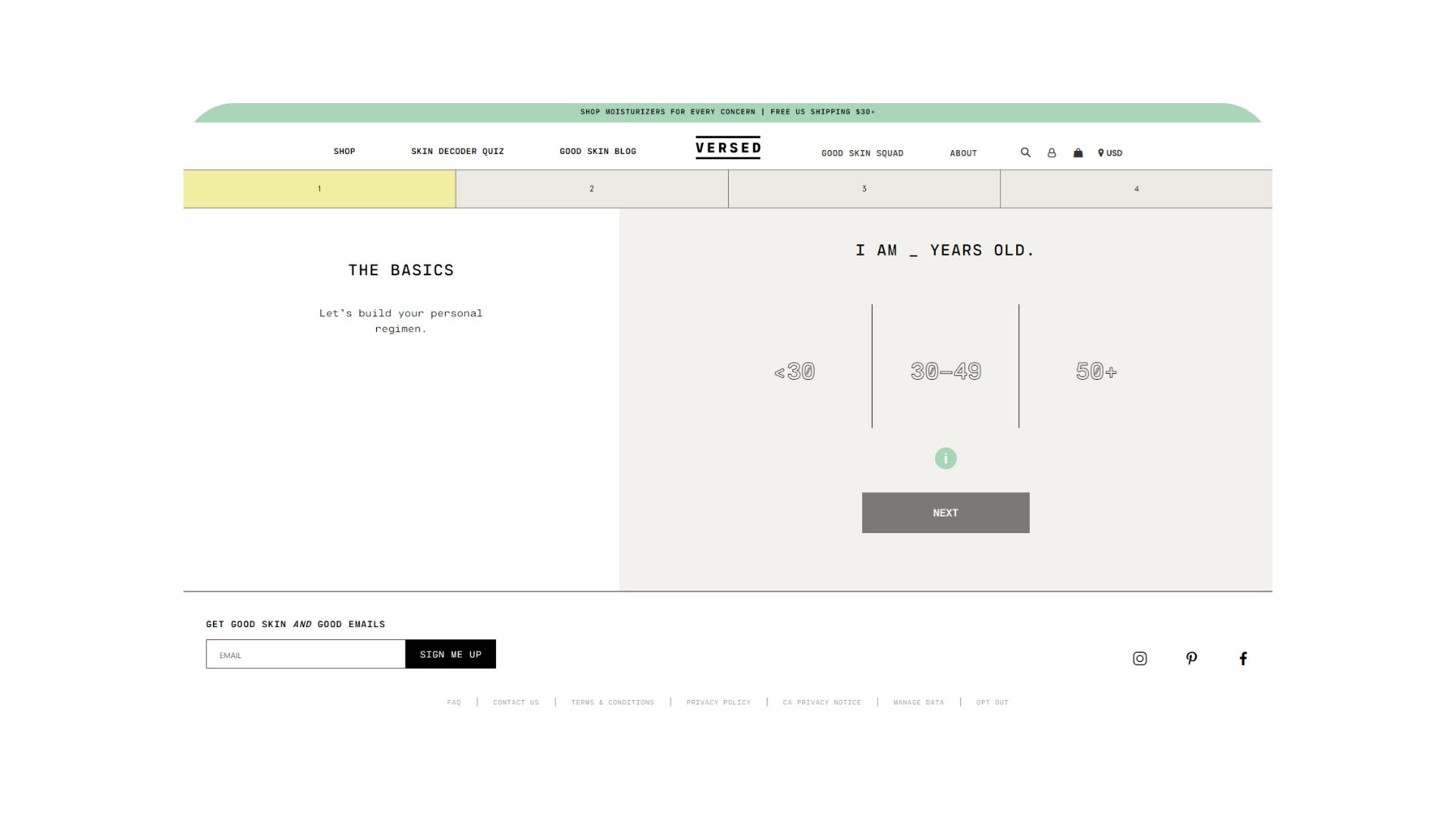Jump to quiz step 4 tab
This screenshot has width=1456, height=819.
1136,189
